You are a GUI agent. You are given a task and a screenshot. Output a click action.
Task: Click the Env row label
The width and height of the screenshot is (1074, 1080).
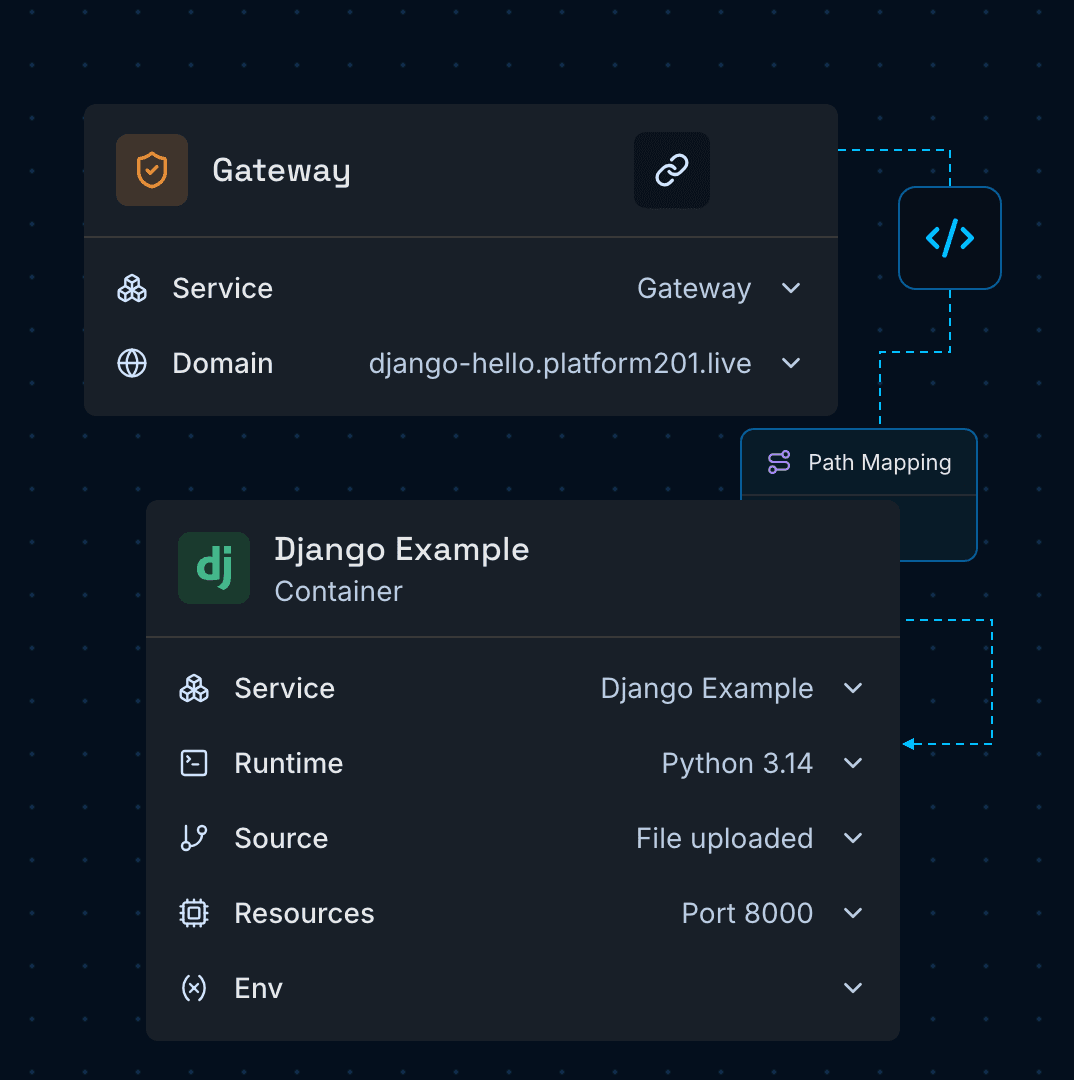point(258,988)
